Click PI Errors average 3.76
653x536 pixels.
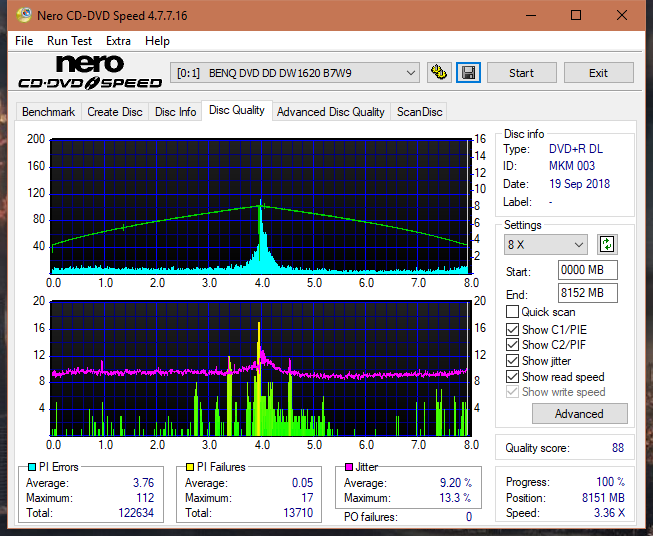(x=144, y=483)
